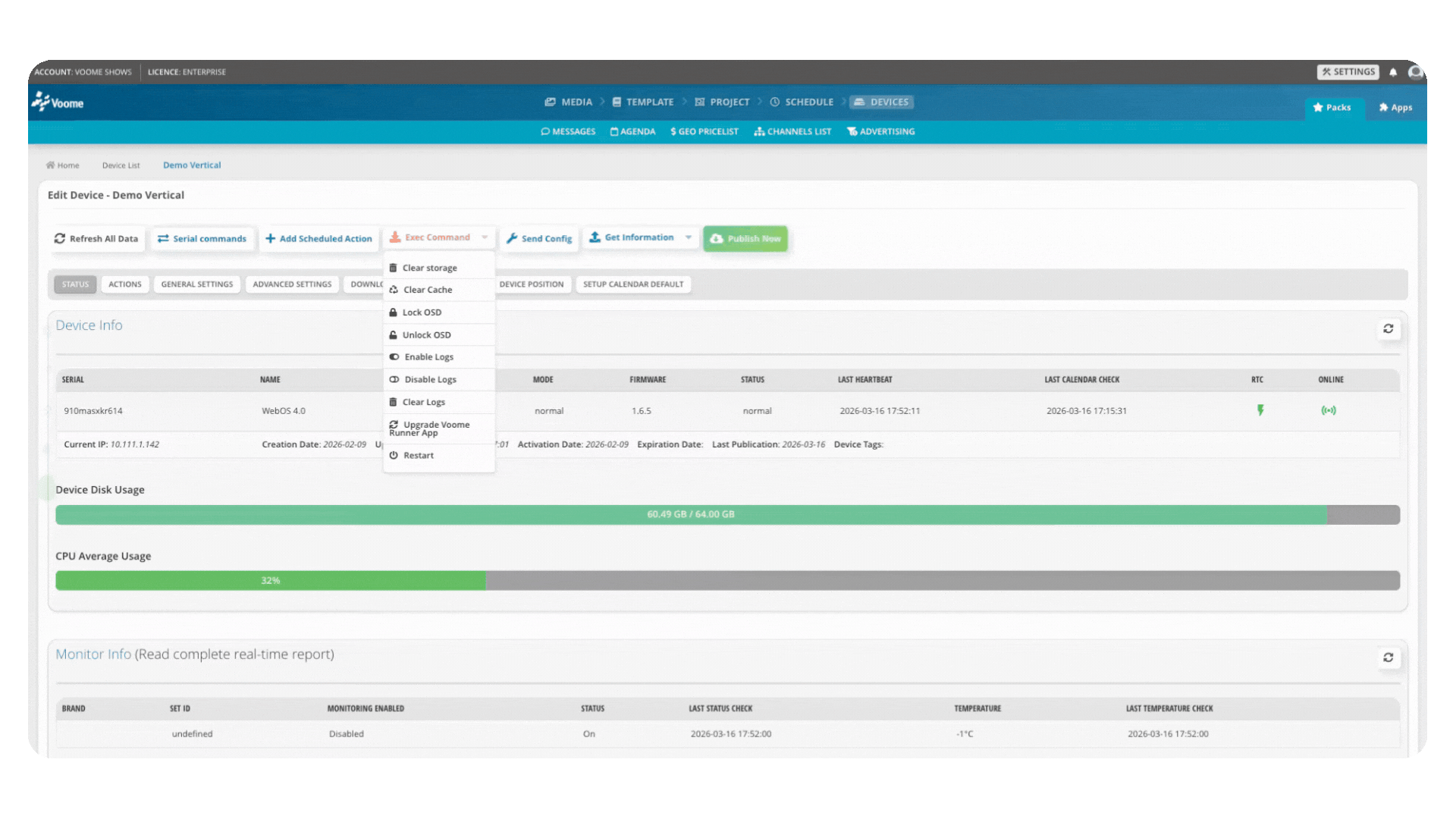Expand the Get Information dropdown arrow
Screen dimensions: 1456x819
pyautogui.click(x=689, y=237)
